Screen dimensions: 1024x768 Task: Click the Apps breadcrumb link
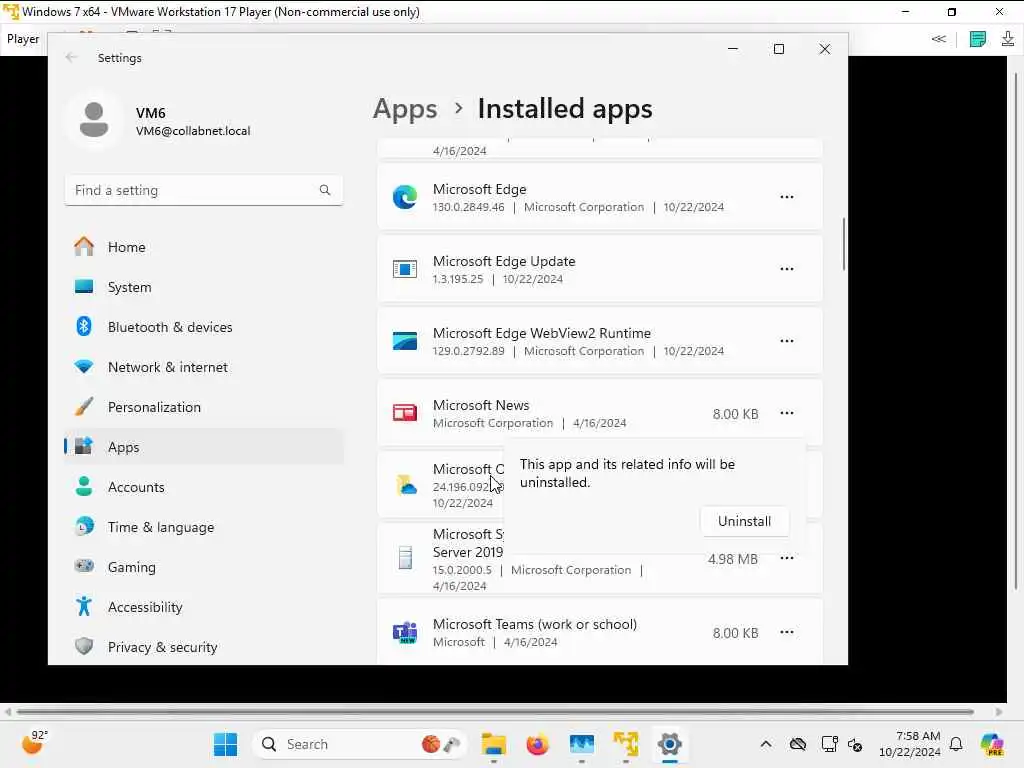405,108
